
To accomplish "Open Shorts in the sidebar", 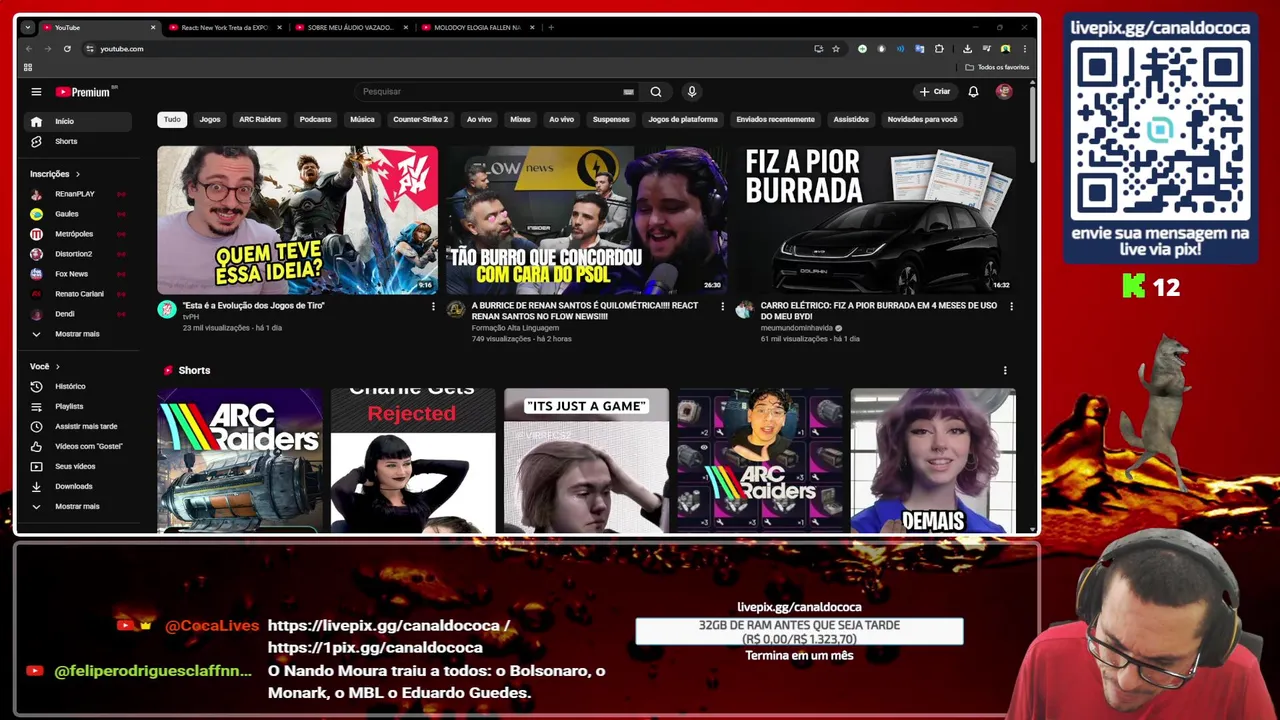I will 78,141.
